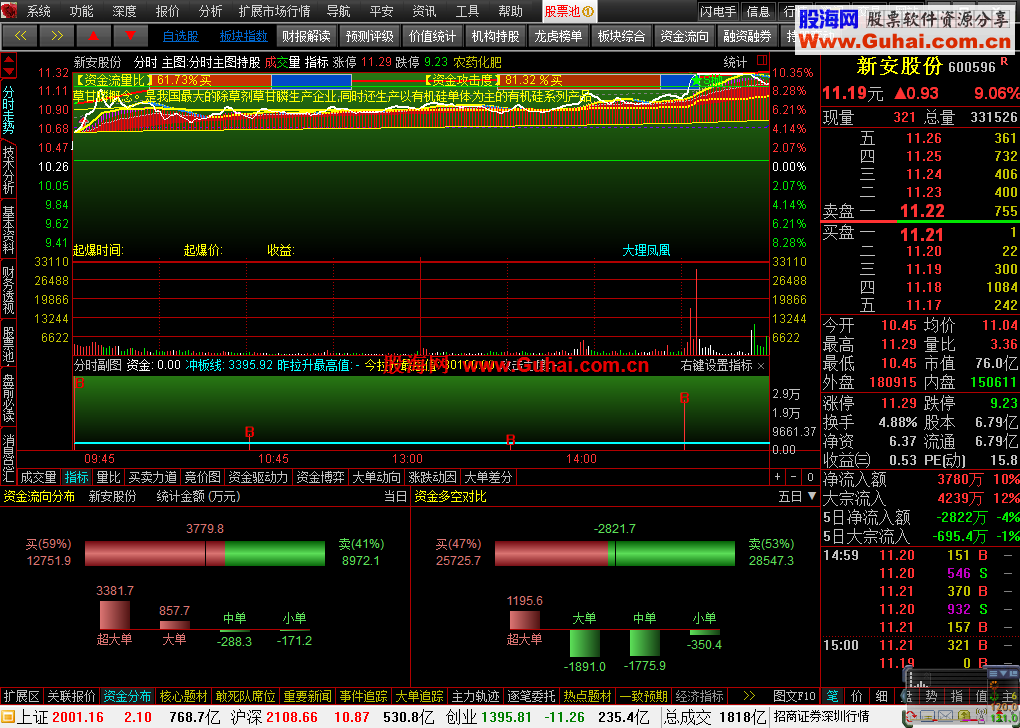Switch to the 大单动向 indicator tab

(376, 478)
